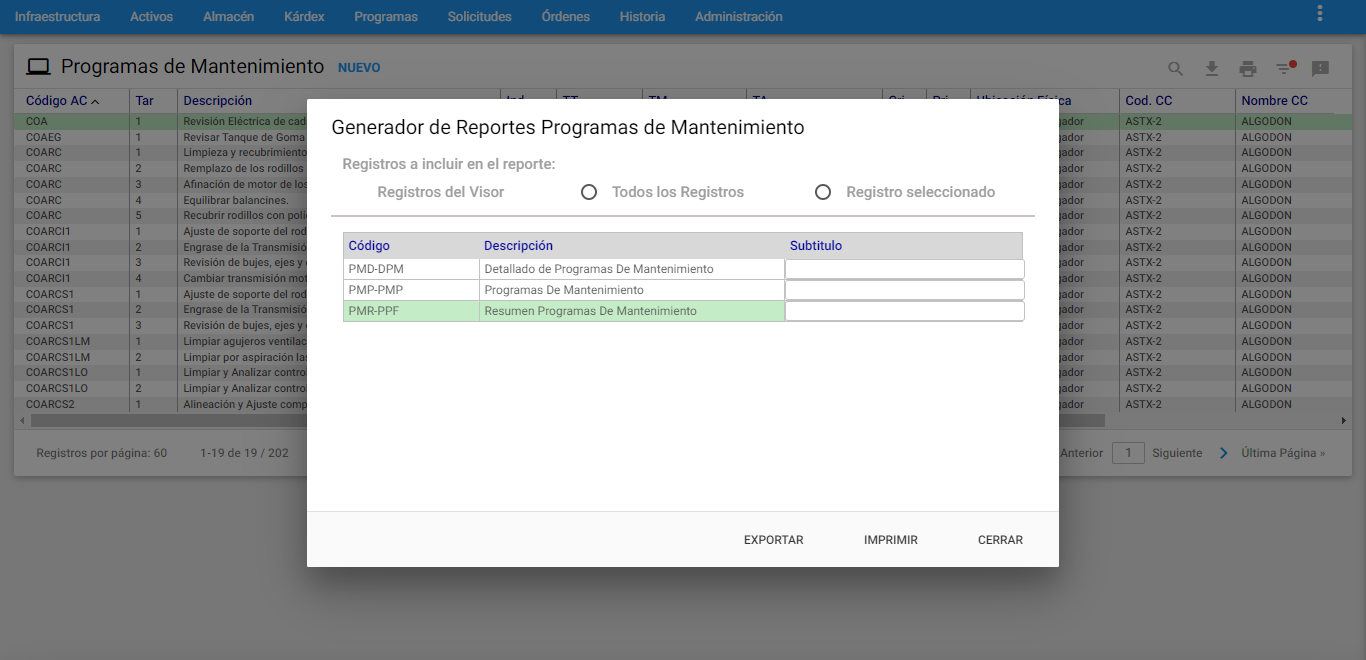
Task: Click the IMPRIMIR button
Action: (890, 540)
